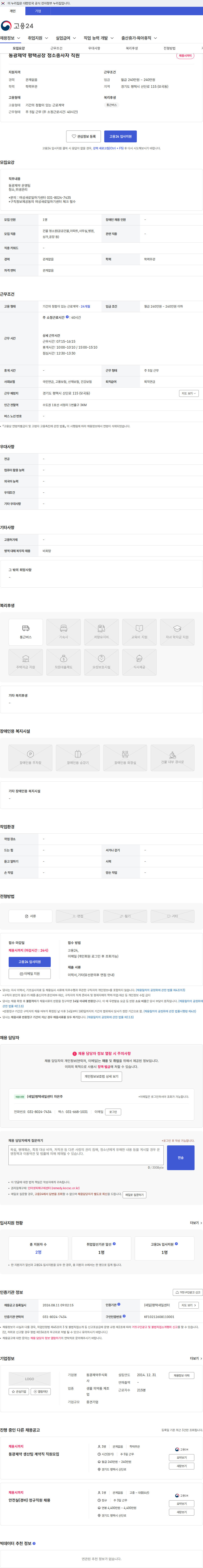Screen dimensions: 203x1568
Task: Click the 고용24 입사지원 button under 접수 마감일
Action: click(30, 962)
